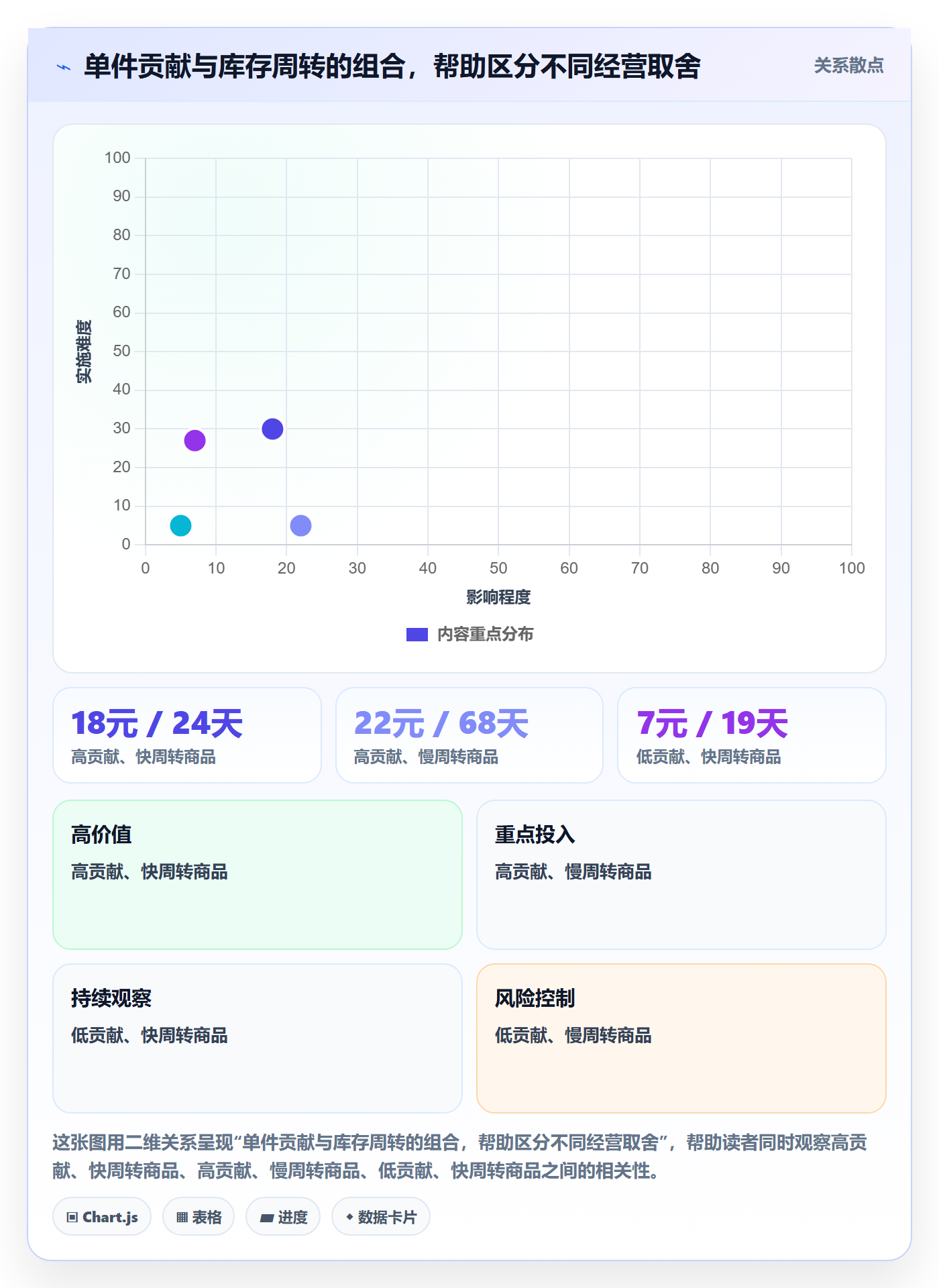Viewport: 939px width, 1288px height.
Task: Click the lightning bolt icon in the header
Action: [x=64, y=67]
